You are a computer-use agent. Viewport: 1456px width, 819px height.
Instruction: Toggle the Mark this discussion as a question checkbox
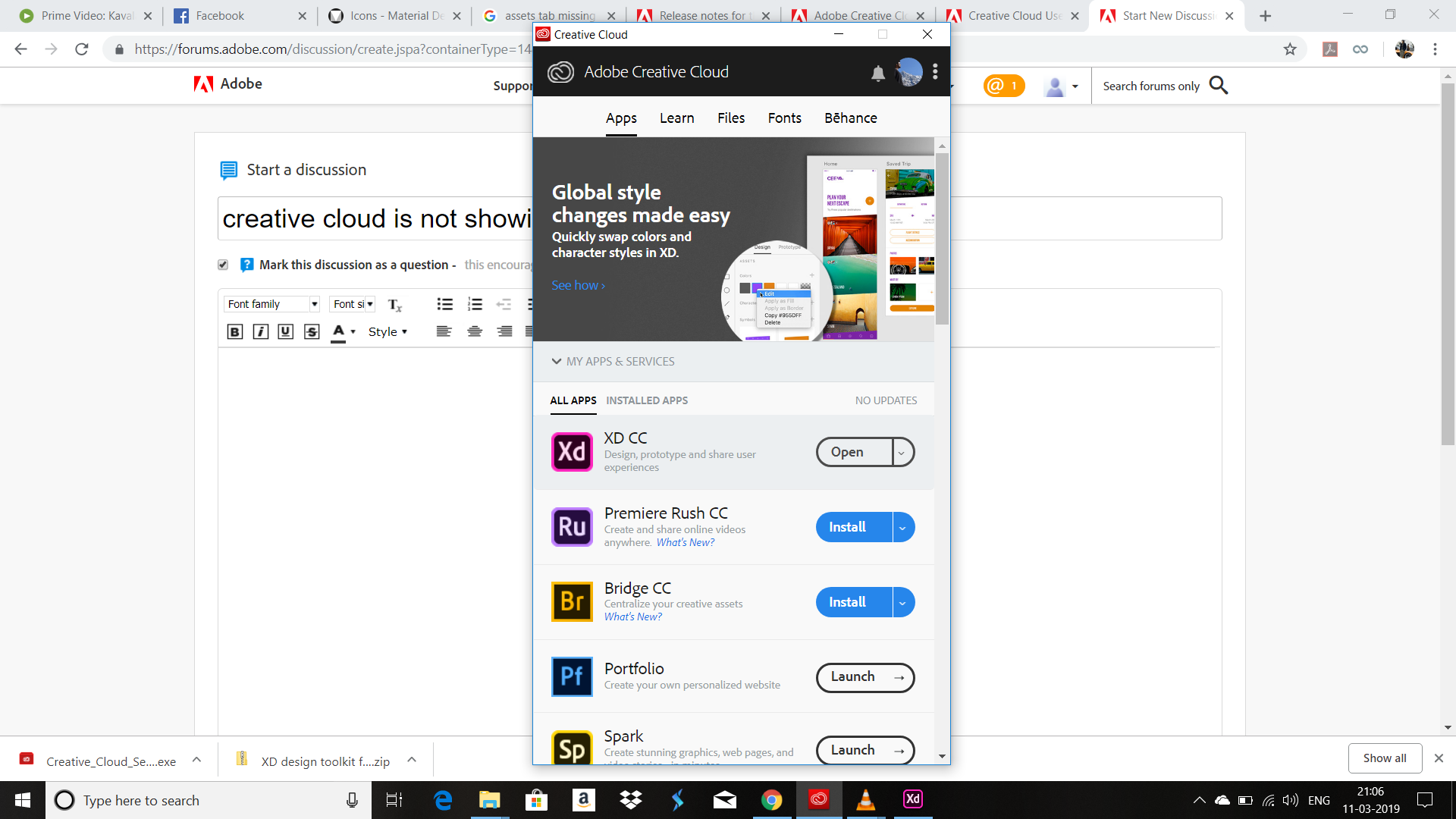[x=222, y=264]
